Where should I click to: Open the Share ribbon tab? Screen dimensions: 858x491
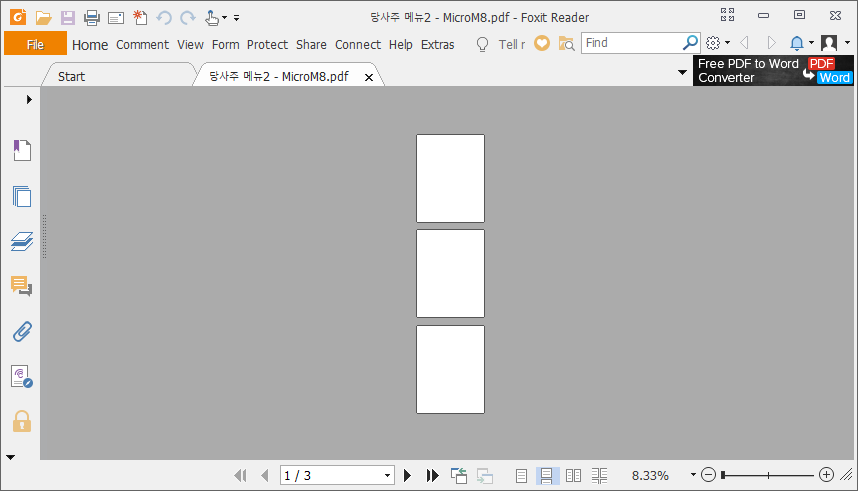coord(311,45)
